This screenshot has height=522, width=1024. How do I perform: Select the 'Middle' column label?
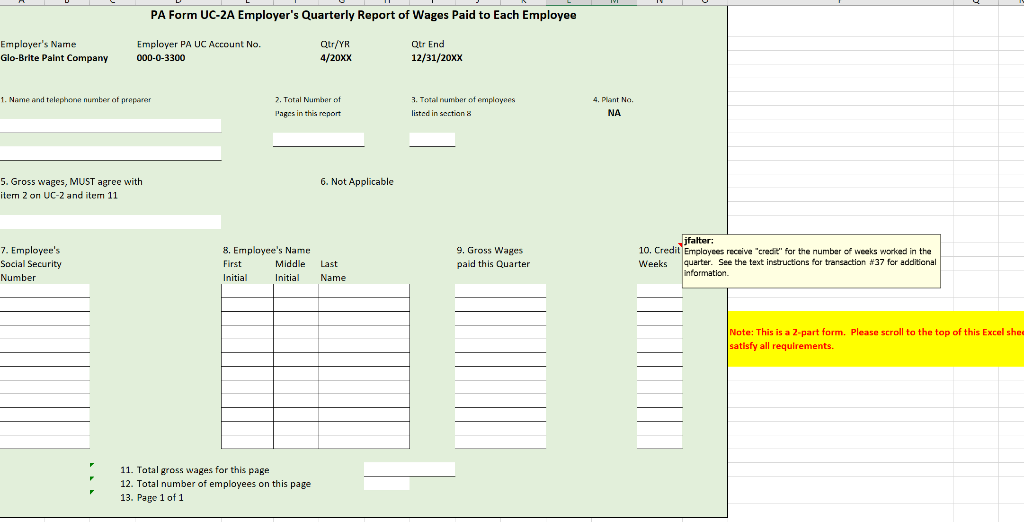290,264
